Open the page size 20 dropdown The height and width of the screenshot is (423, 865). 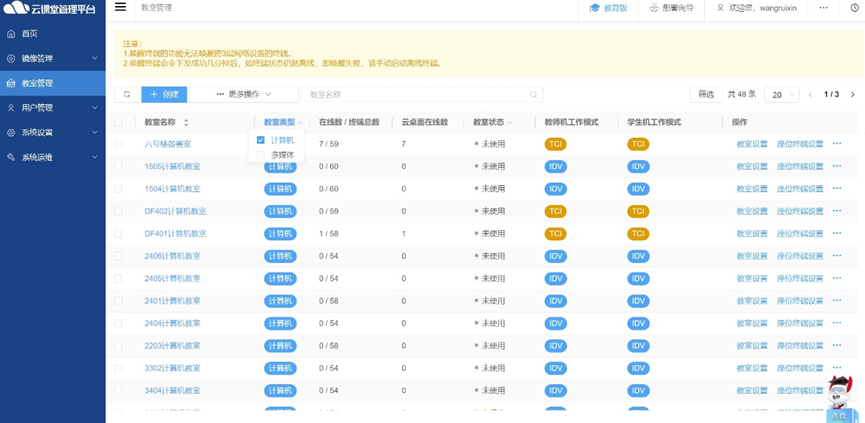pyautogui.click(x=781, y=95)
